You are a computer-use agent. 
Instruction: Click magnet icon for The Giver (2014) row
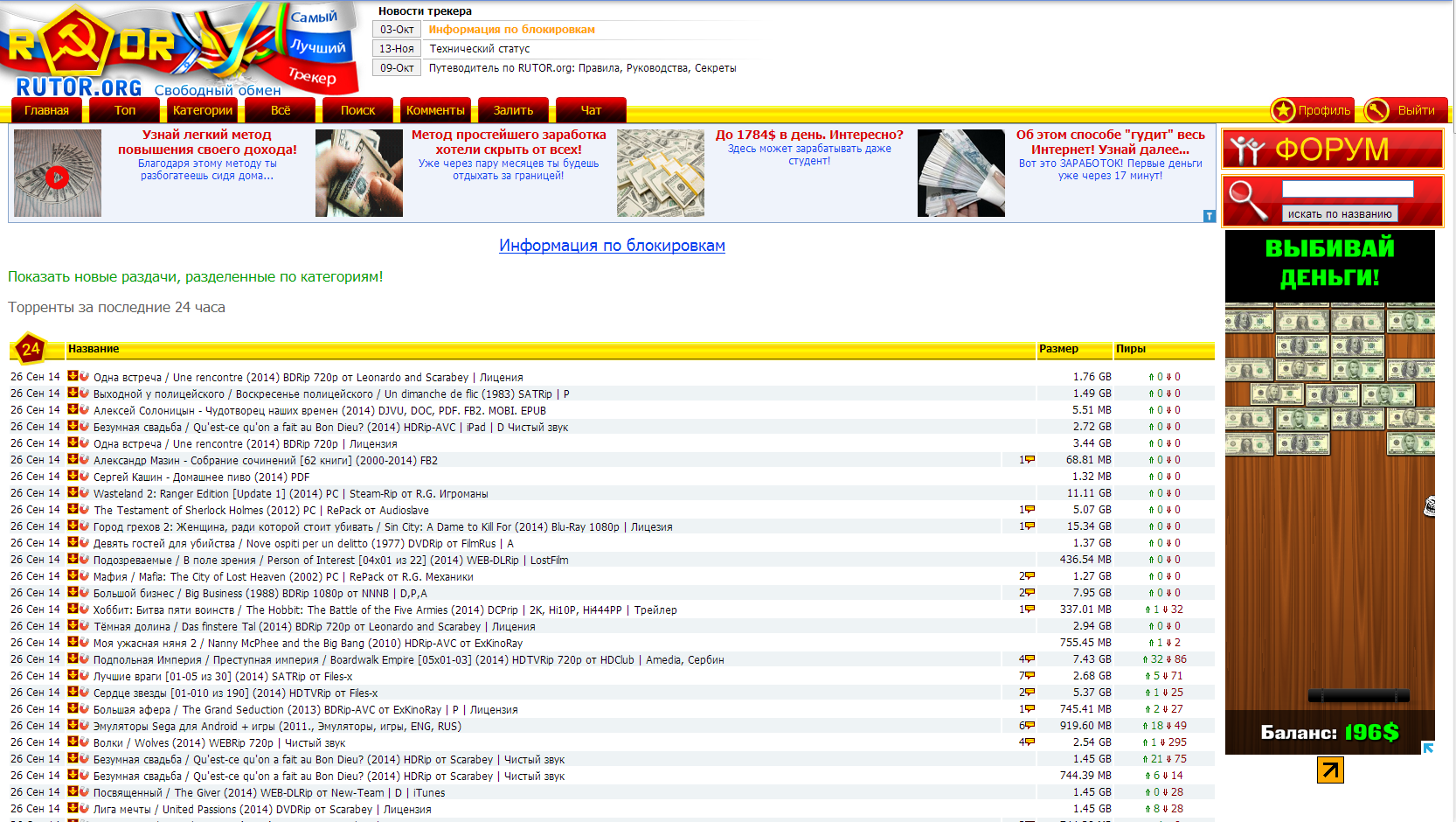84,791
